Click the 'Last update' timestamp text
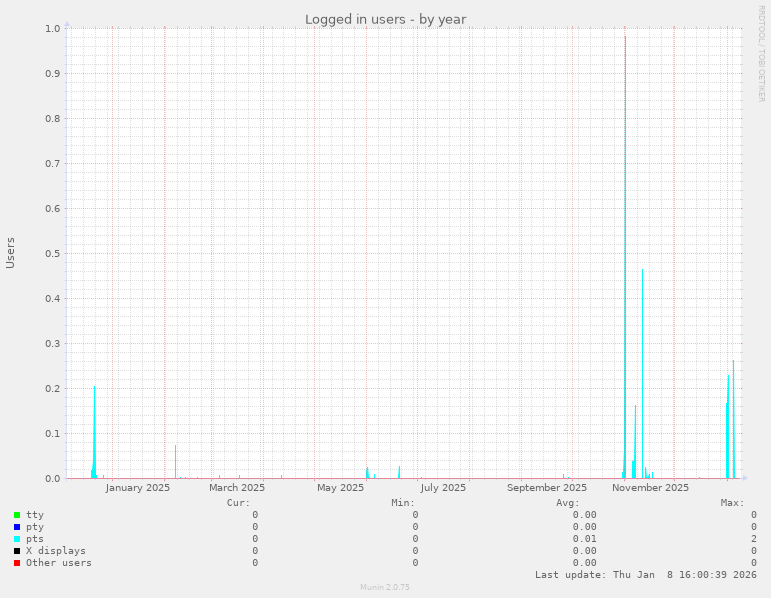 tap(645, 575)
